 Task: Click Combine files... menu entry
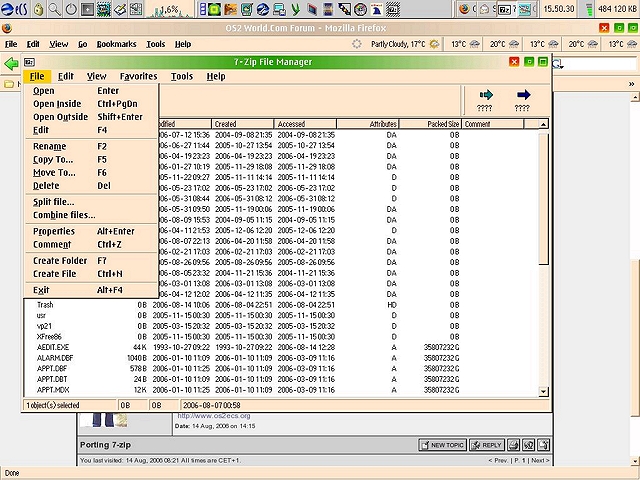click(64, 215)
